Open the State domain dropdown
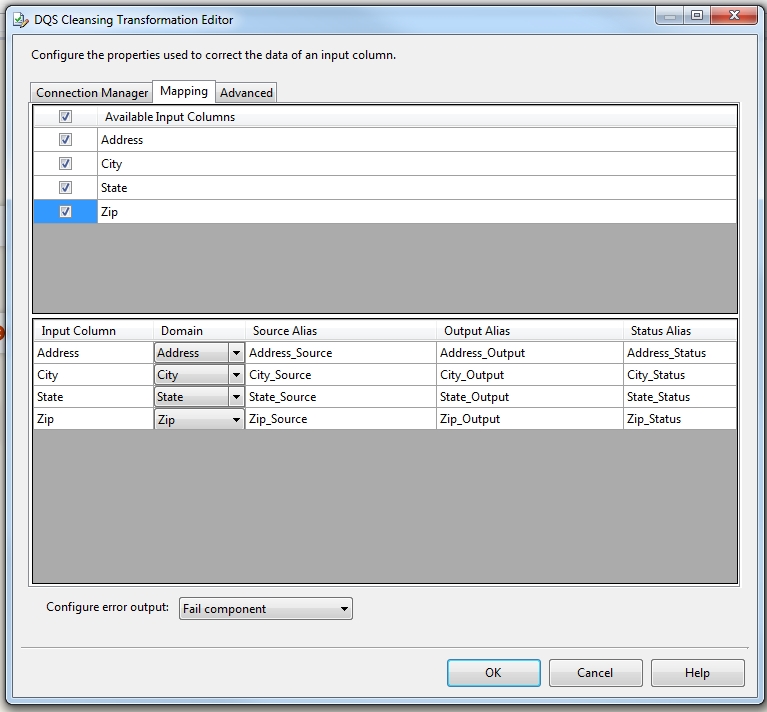Screen dimensions: 767x712 click(x=236, y=397)
